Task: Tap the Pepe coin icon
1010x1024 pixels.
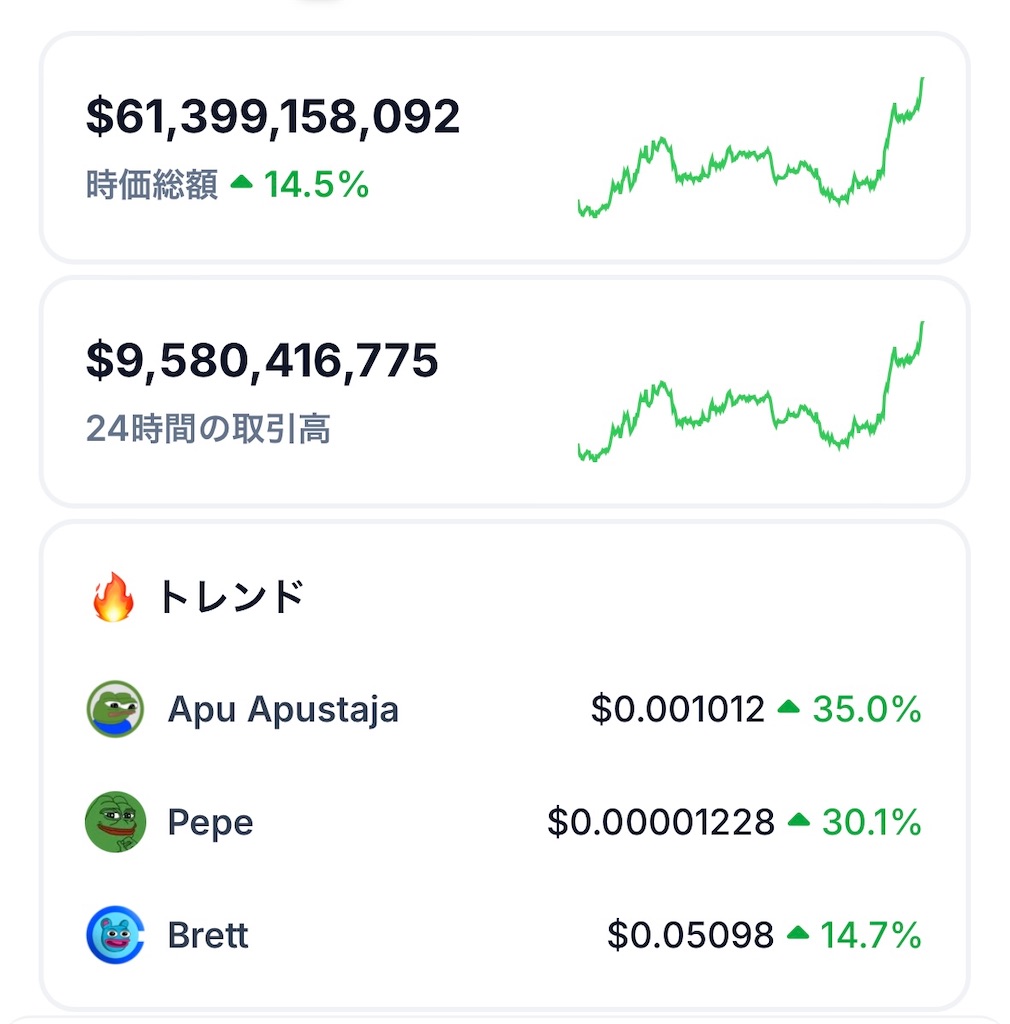Action: [x=115, y=822]
